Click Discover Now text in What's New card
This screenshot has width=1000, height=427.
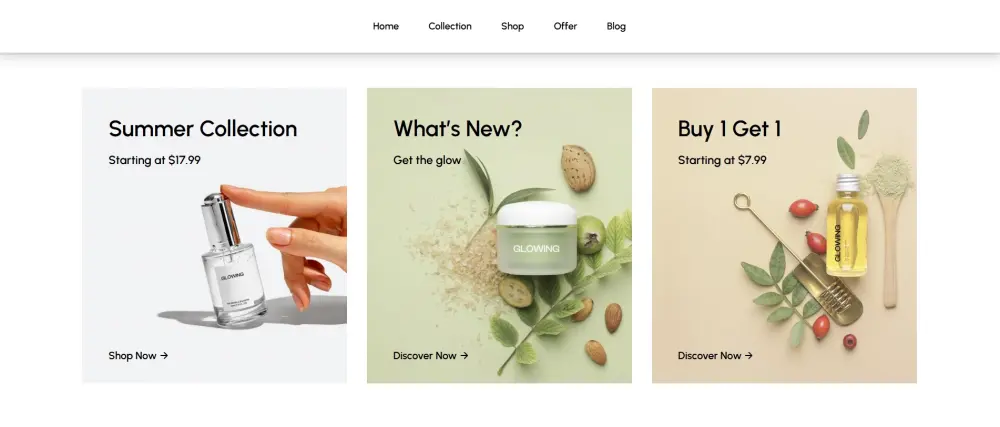pos(425,356)
